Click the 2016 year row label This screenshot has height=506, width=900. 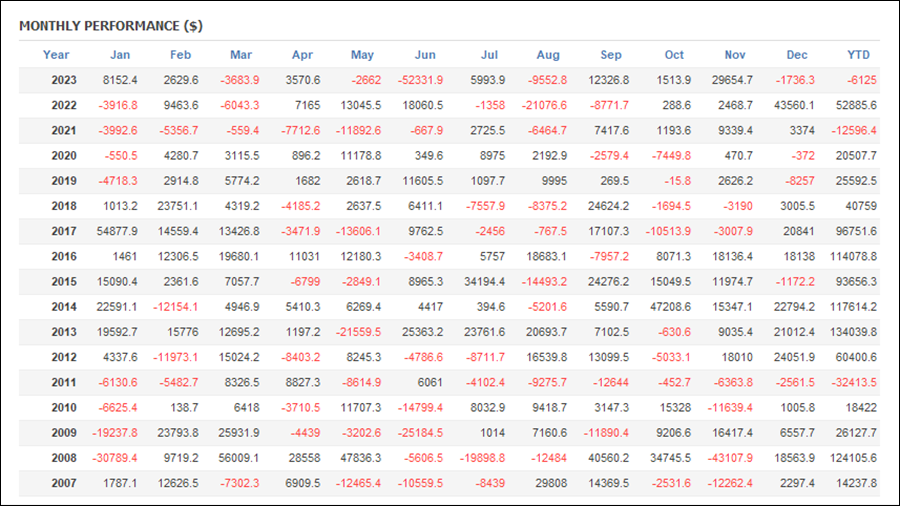[x=64, y=256]
